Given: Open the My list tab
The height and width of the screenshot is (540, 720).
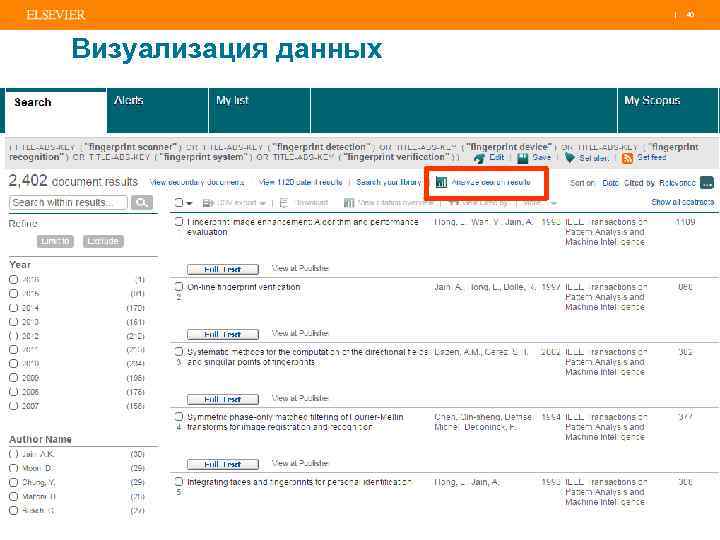Looking at the screenshot, I should tap(259, 111).
